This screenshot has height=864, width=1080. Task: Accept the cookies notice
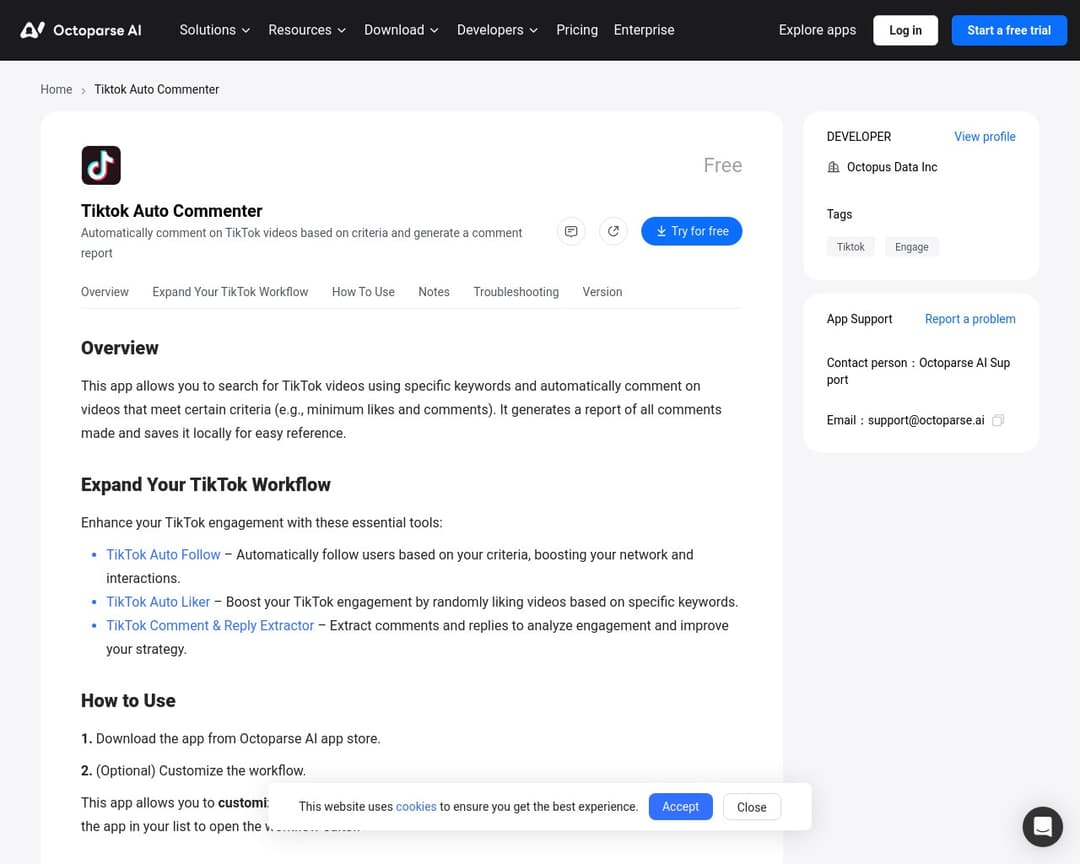680,807
